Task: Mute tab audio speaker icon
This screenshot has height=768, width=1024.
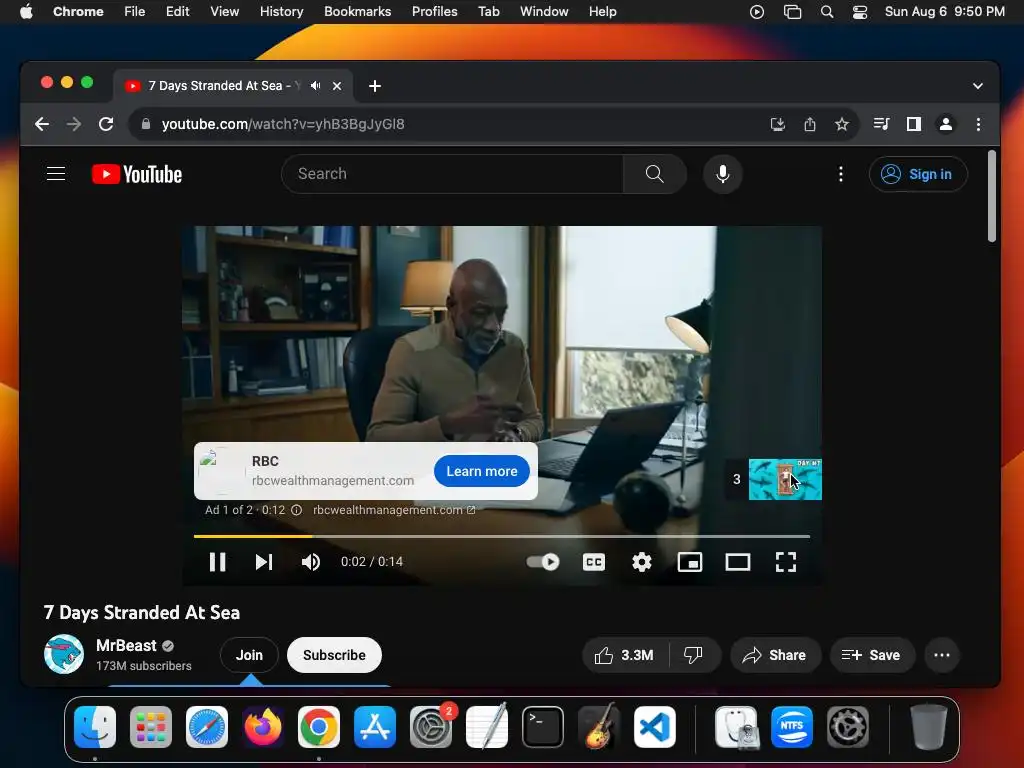Action: [315, 86]
